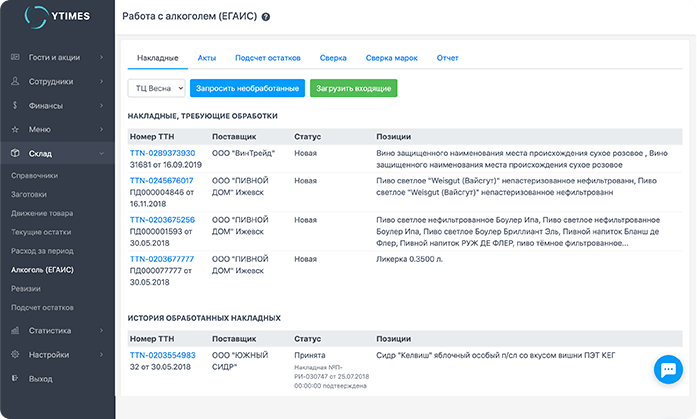Open the chat support bubble

(666, 371)
